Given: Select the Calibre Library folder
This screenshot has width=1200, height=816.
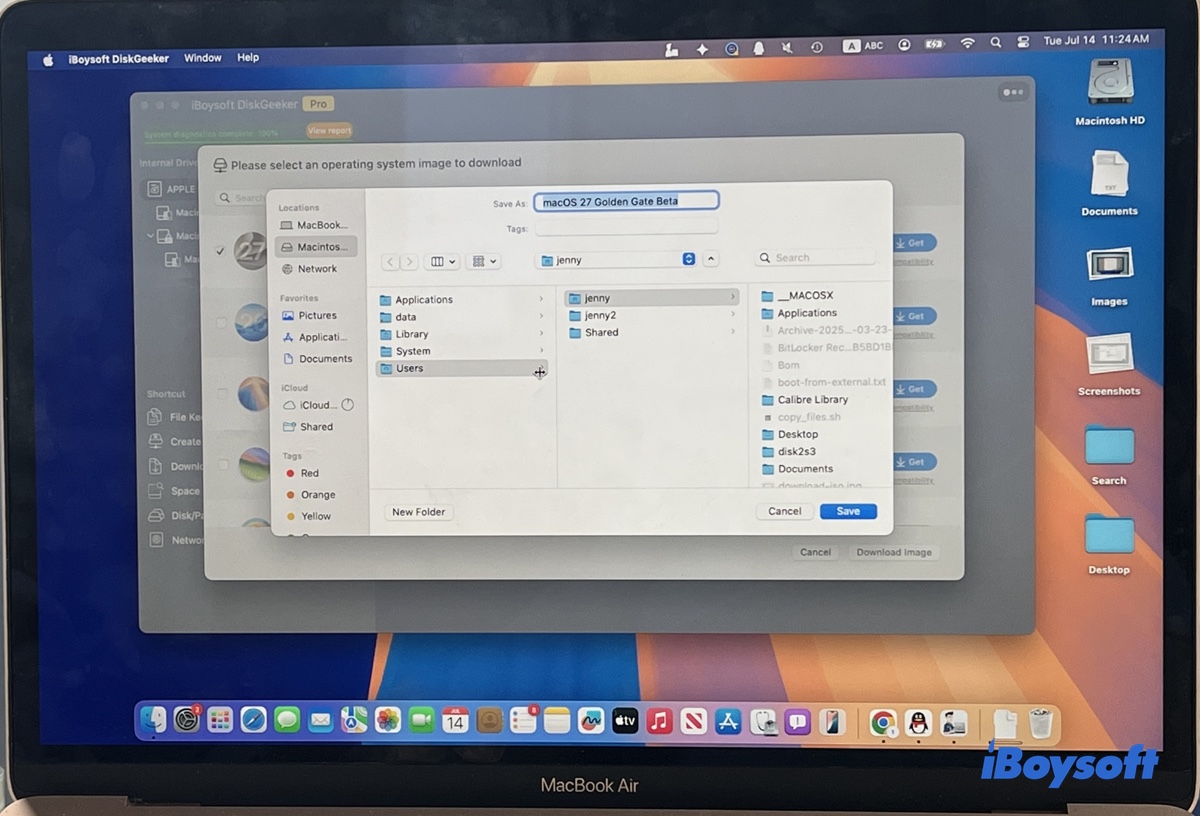Looking at the screenshot, I should [x=804, y=399].
